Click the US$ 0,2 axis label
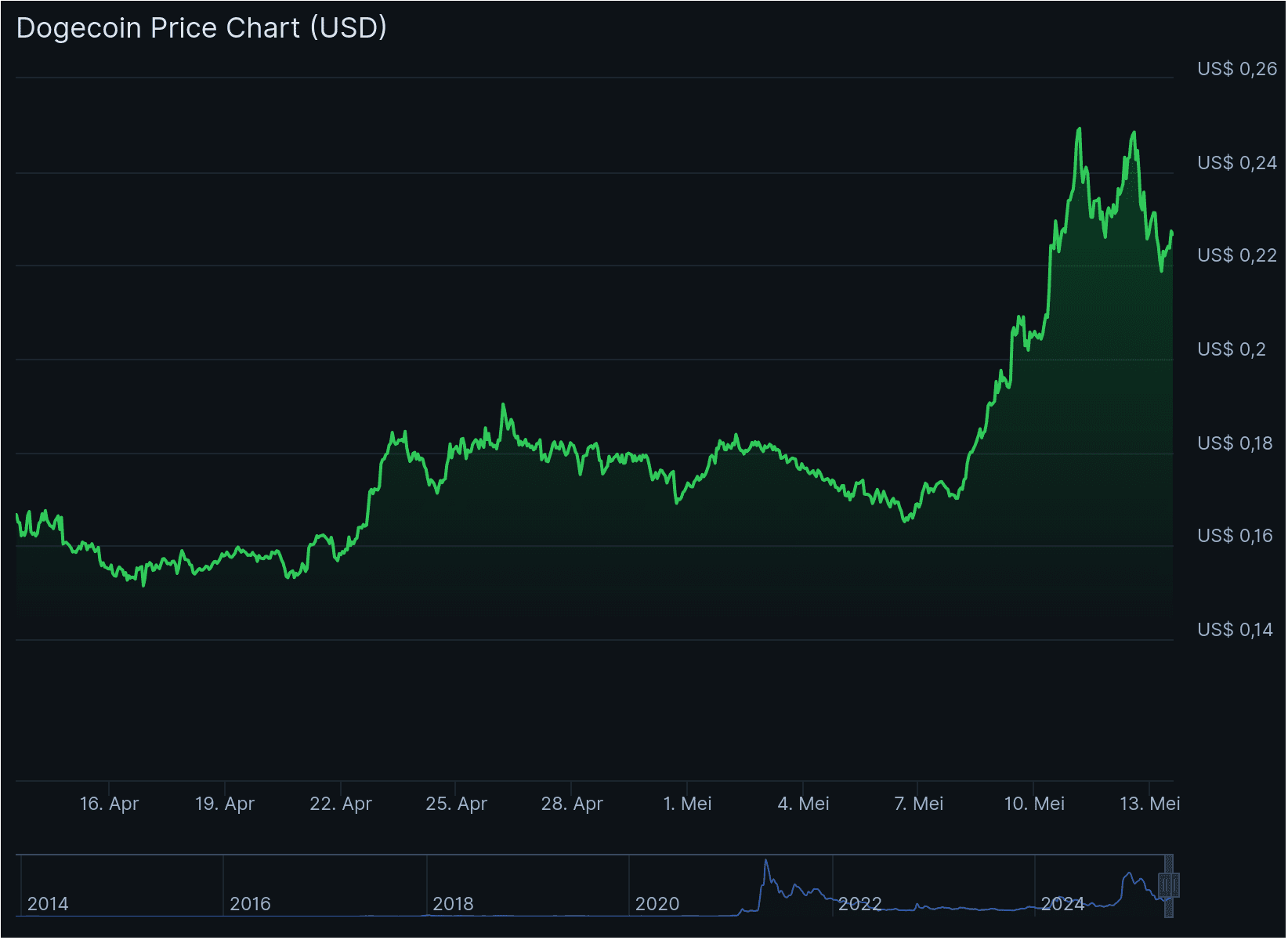The width and height of the screenshot is (1288, 940). 1232,349
